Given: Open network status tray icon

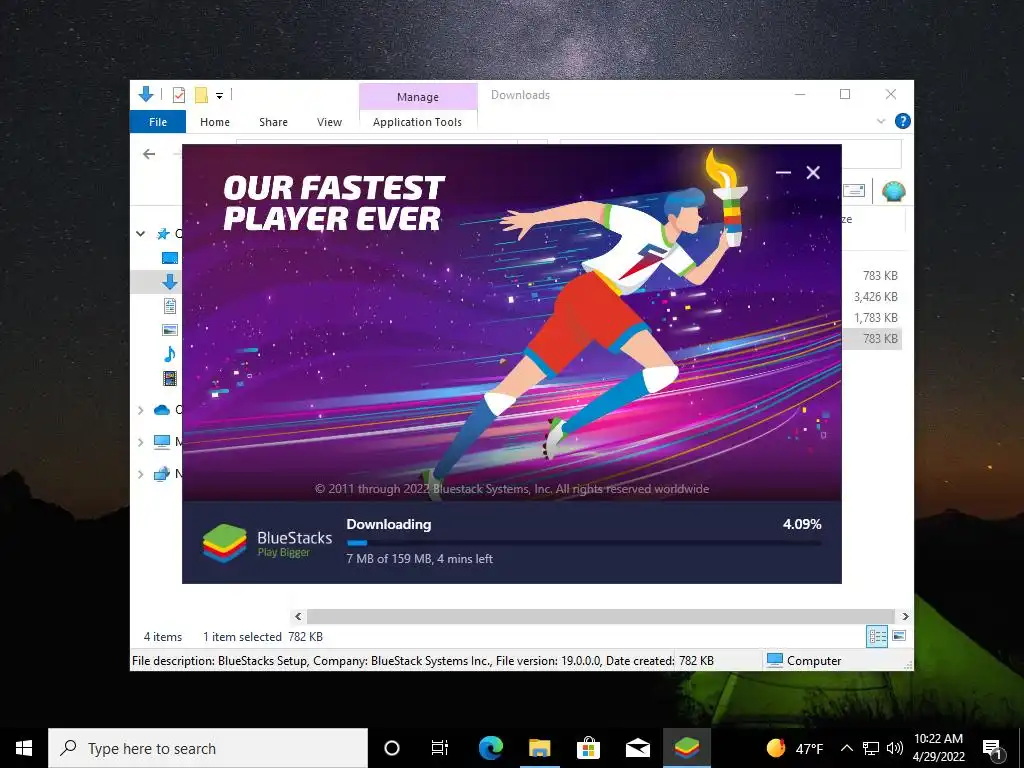Looking at the screenshot, I should tap(871, 748).
